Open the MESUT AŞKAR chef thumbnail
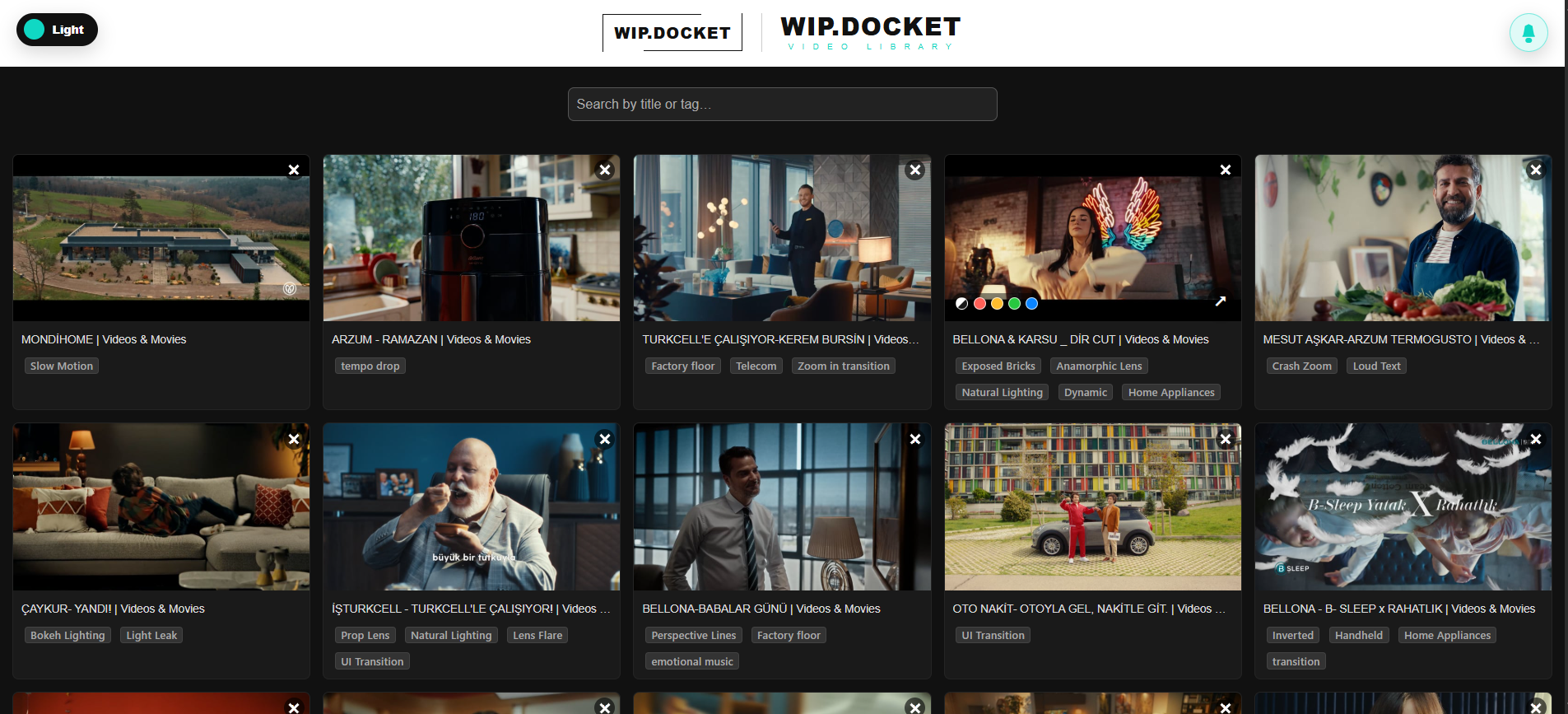 [1403, 238]
